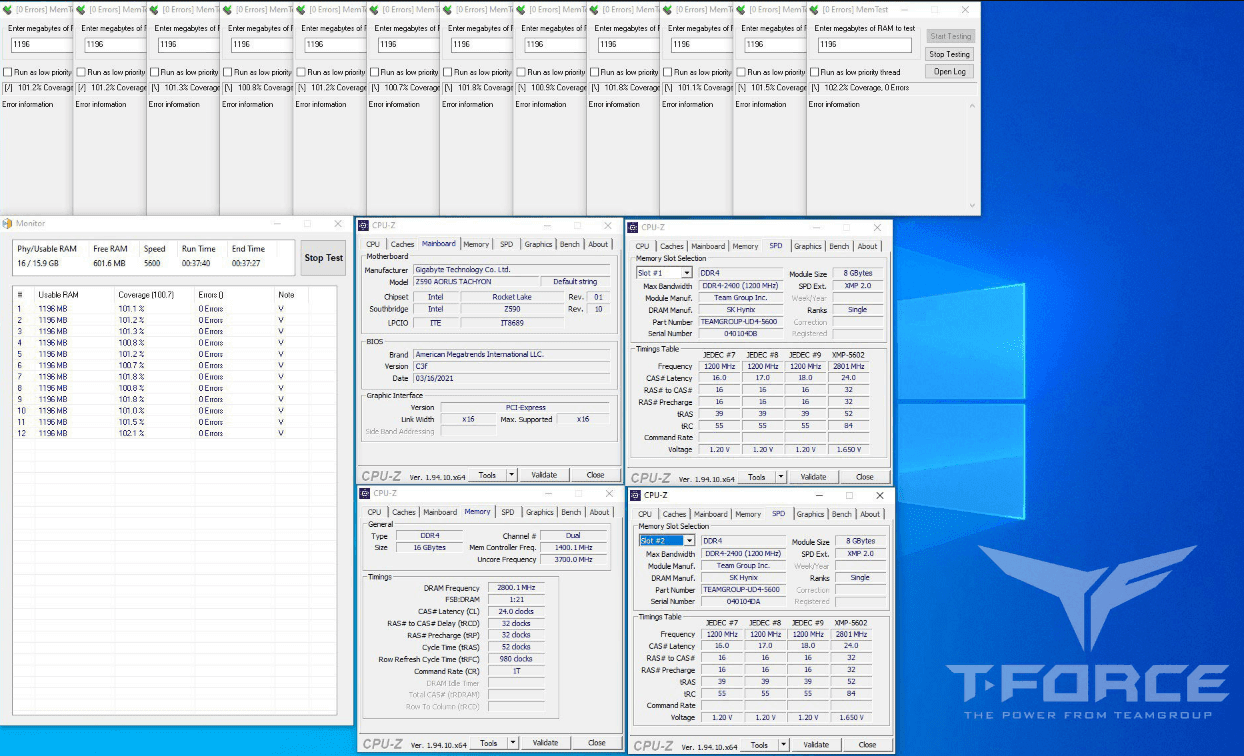
Task: Click the RAM amount field in the 102.2% MemTest
Action: [x=865, y=45]
